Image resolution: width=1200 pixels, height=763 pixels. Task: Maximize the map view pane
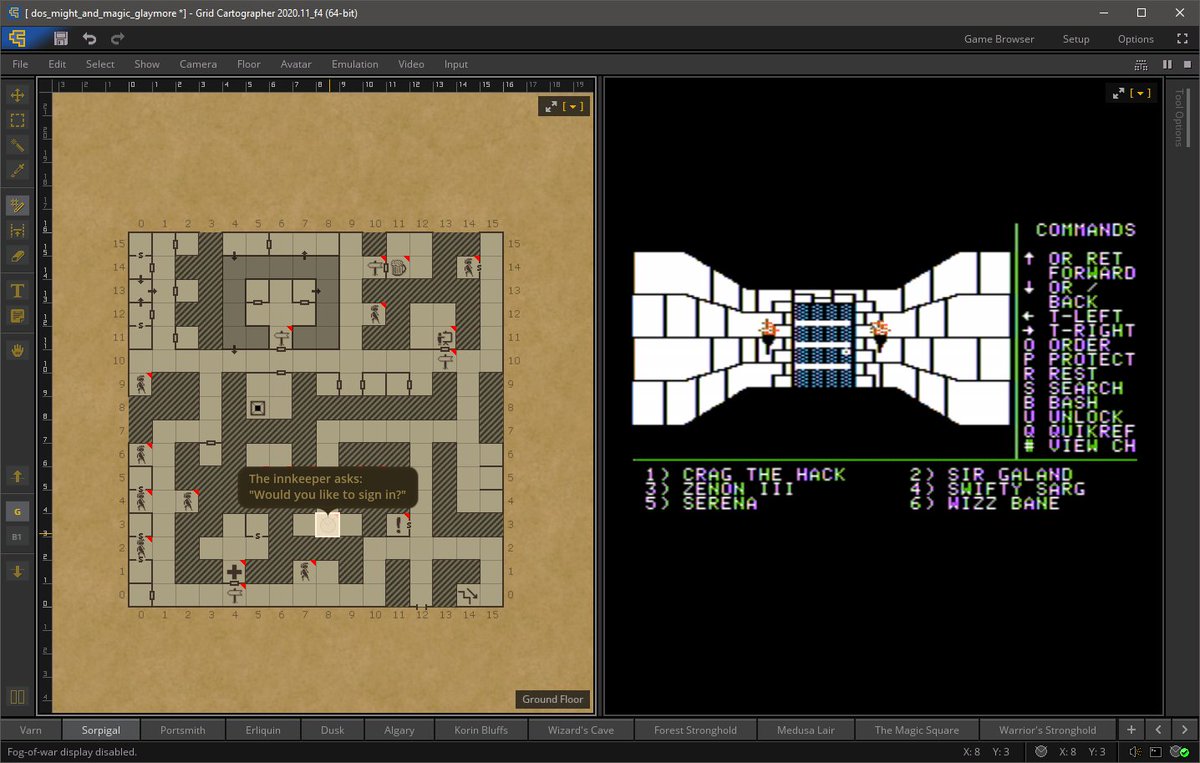point(550,106)
